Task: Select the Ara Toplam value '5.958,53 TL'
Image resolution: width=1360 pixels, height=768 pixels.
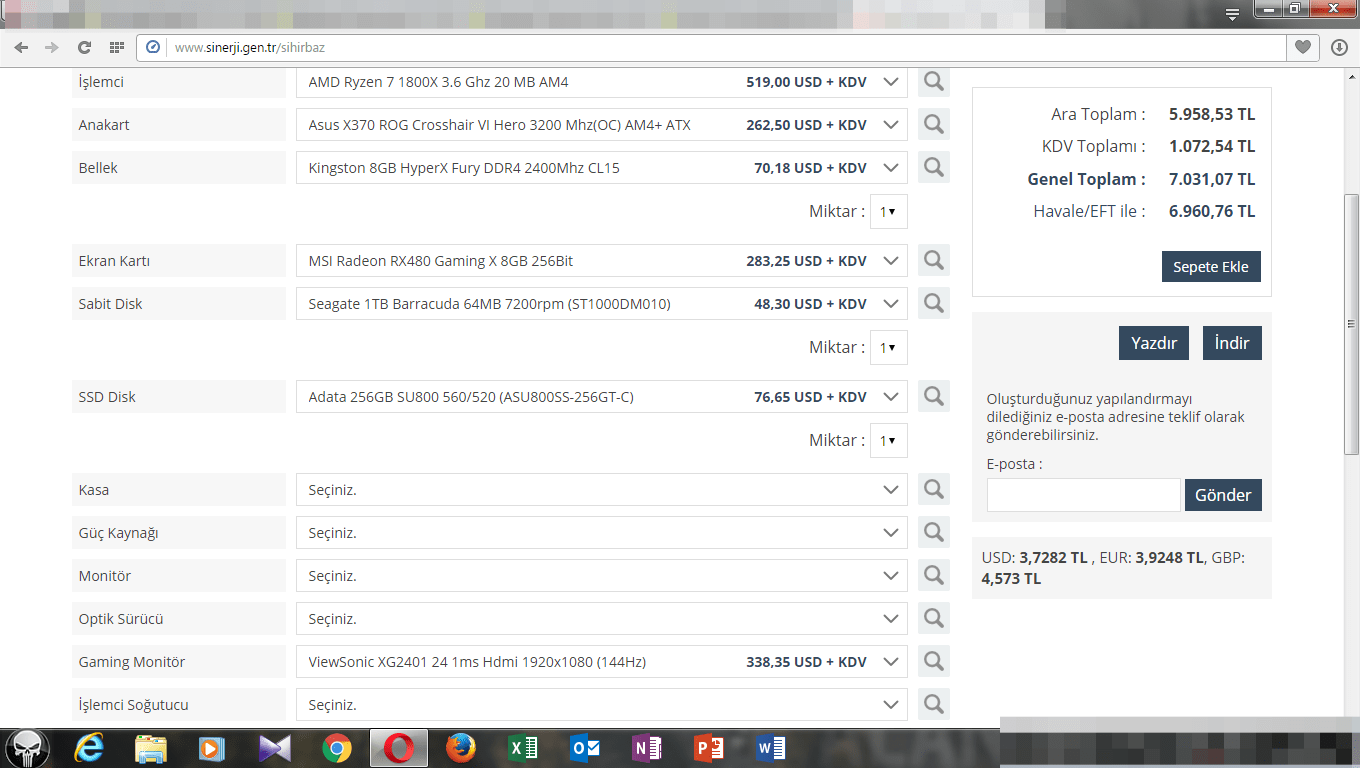Action: tap(1212, 115)
